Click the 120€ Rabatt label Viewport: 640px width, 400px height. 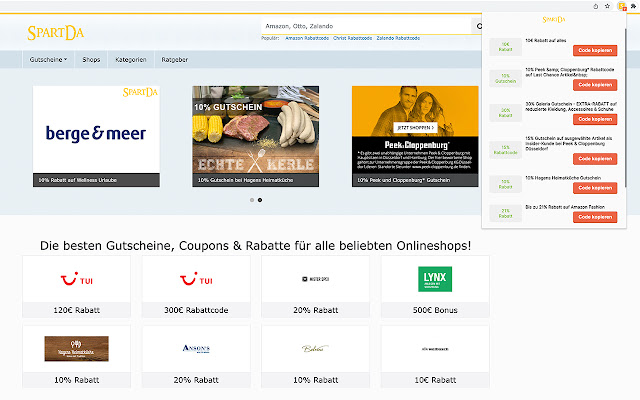pos(76,310)
